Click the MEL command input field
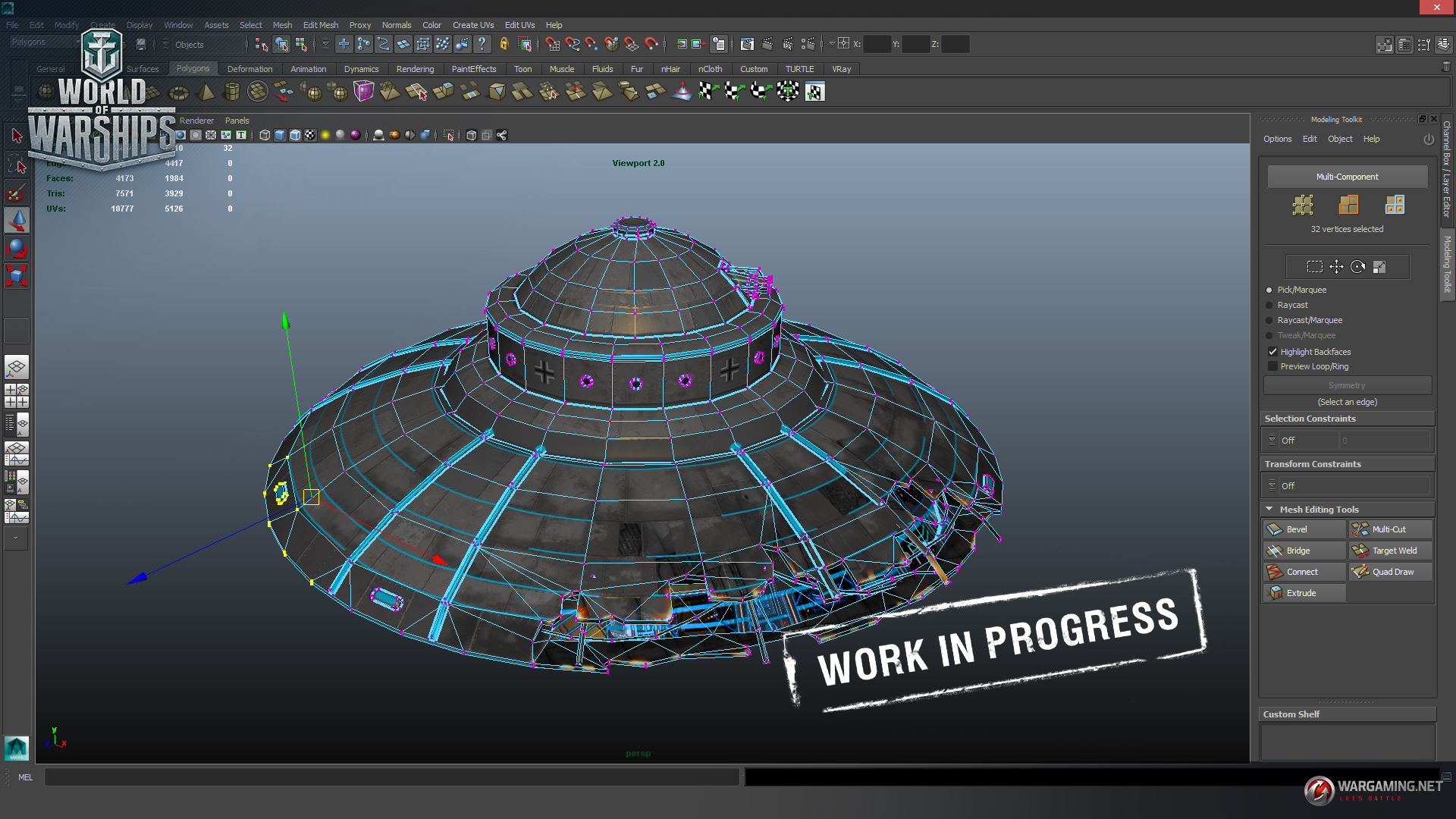The height and width of the screenshot is (819, 1456). coord(391,777)
